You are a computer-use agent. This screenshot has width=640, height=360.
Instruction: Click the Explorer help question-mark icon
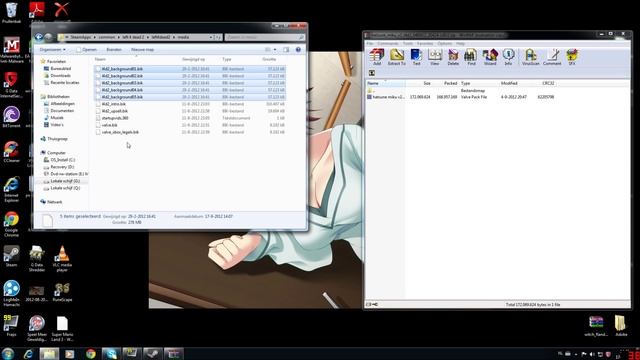[x=298, y=49]
